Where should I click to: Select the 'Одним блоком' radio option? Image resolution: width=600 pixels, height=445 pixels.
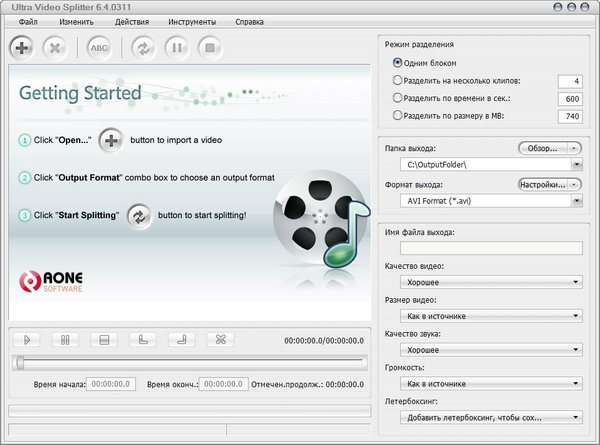[x=399, y=63]
